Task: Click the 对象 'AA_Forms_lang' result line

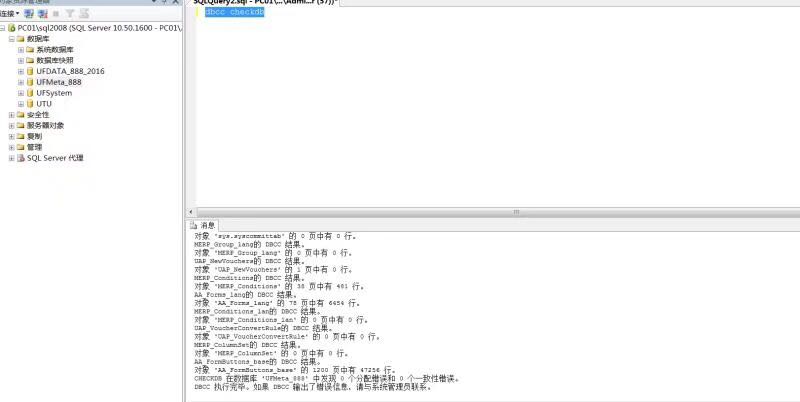Action: [x=278, y=303]
